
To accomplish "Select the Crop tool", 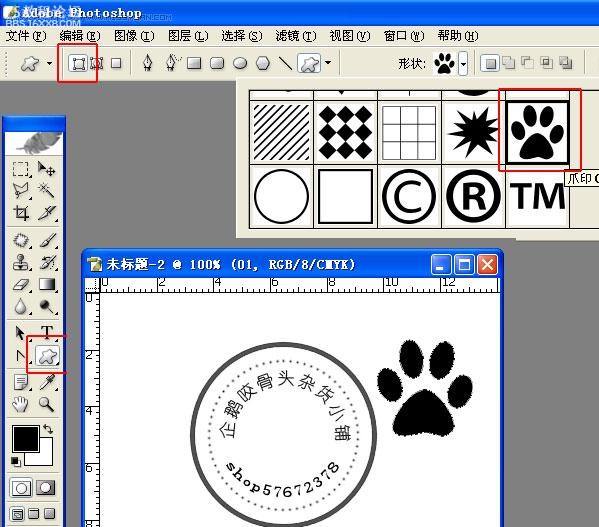I will pyautogui.click(x=21, y=213).
